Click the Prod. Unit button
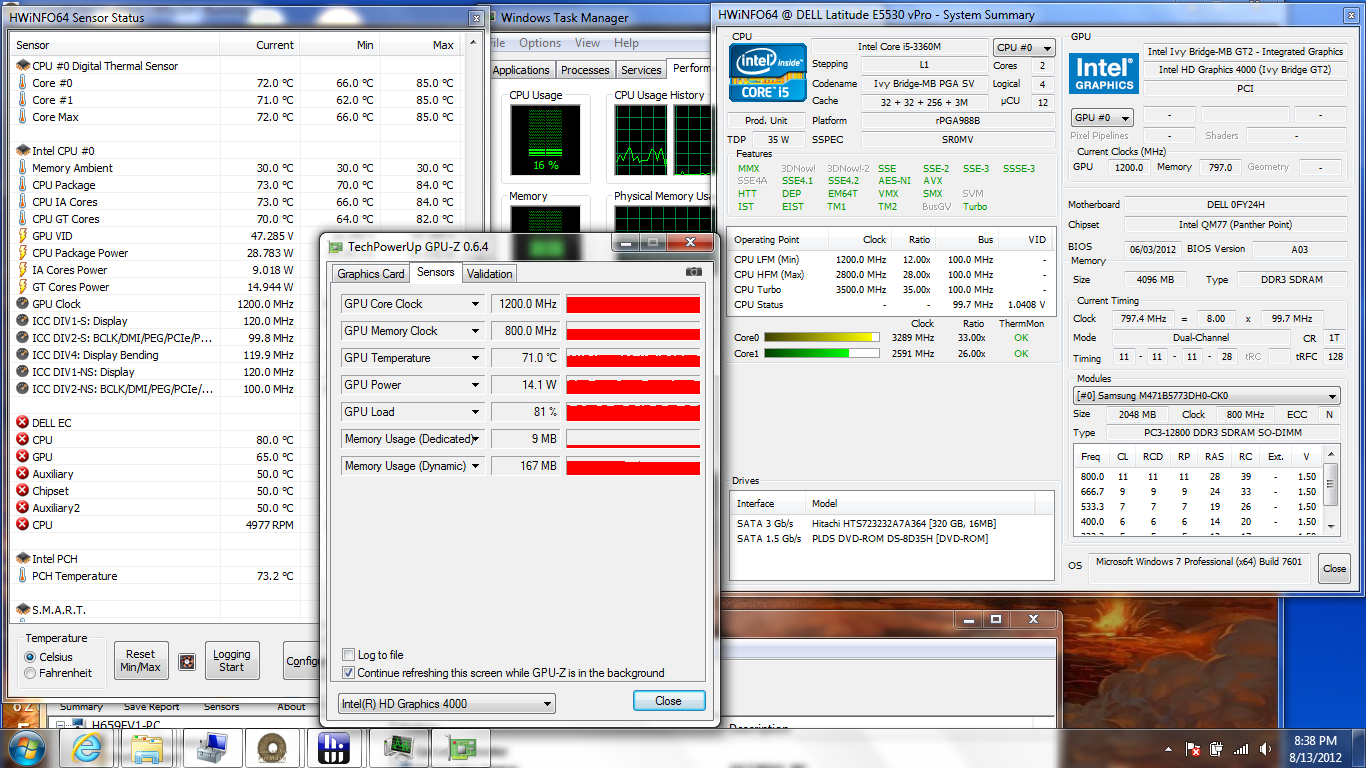 coord(766,121)
